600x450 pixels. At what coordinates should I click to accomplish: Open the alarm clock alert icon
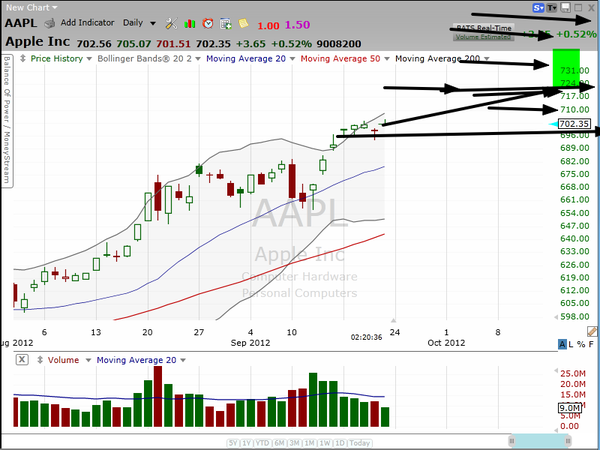(208, 23)
